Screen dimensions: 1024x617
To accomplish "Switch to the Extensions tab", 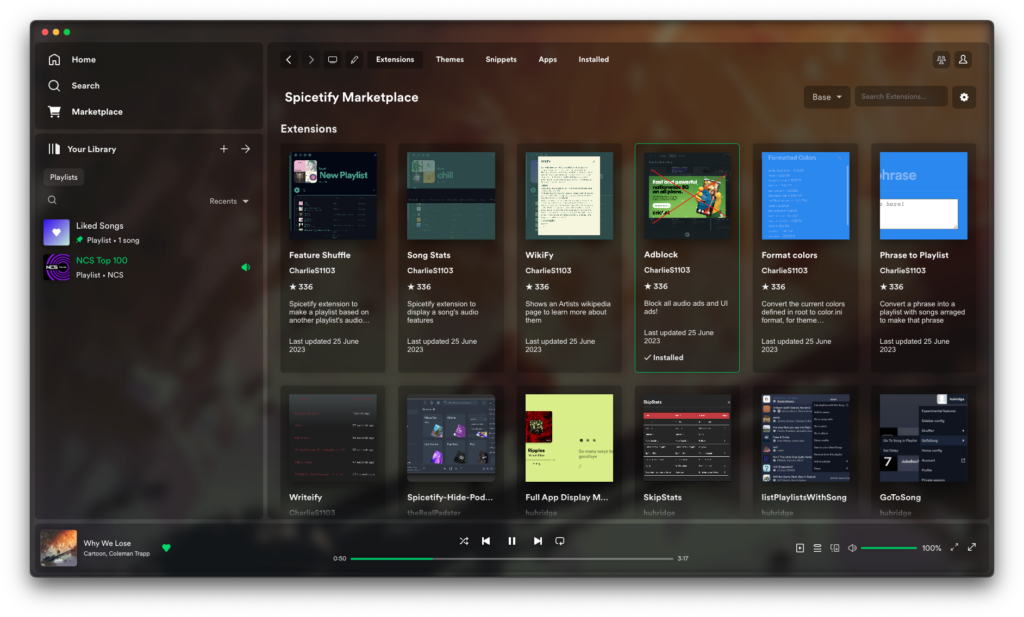I will click(x=395, y=59).
